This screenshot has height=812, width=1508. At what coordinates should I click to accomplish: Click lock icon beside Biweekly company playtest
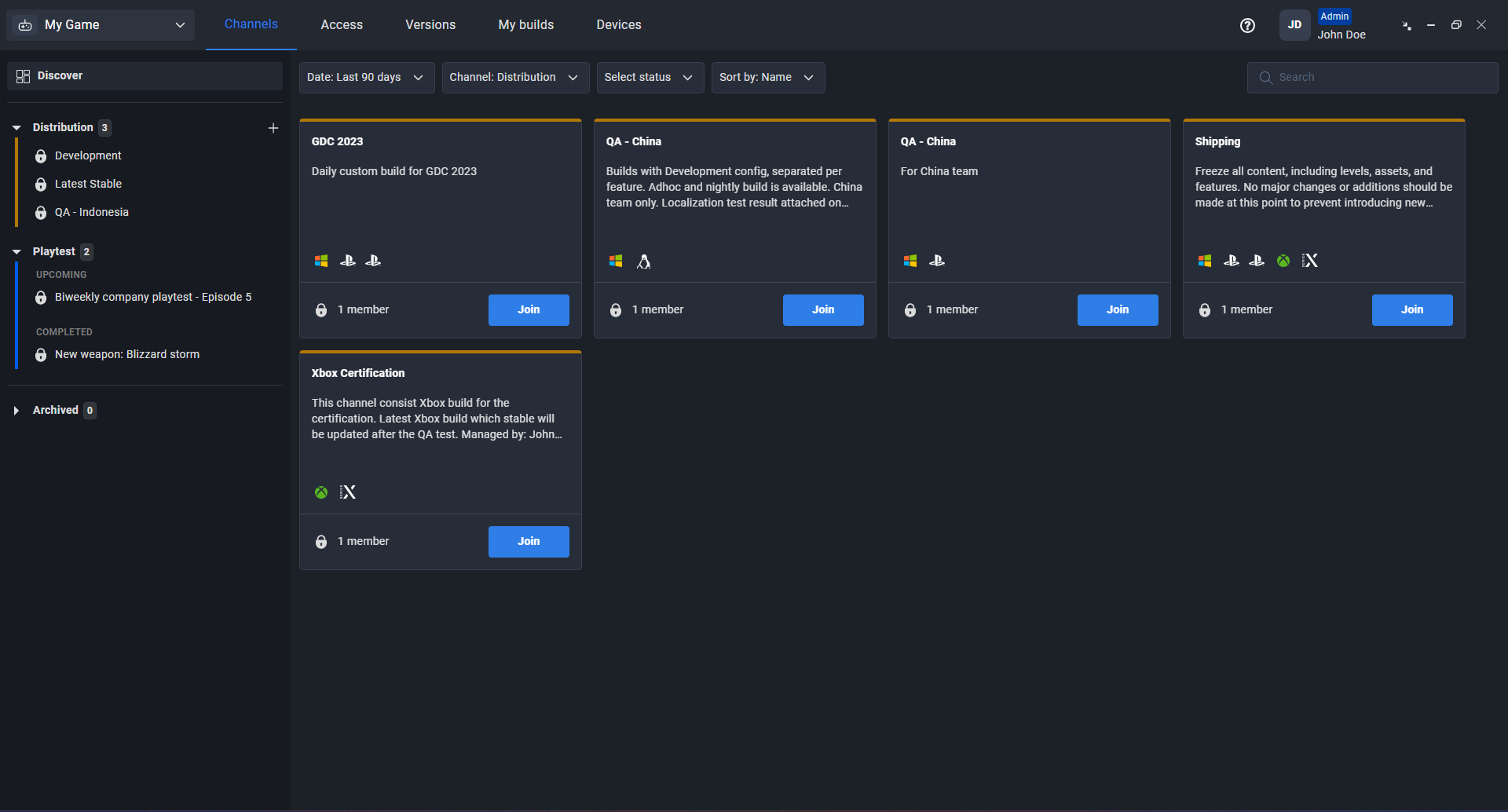tap(41, 298)
